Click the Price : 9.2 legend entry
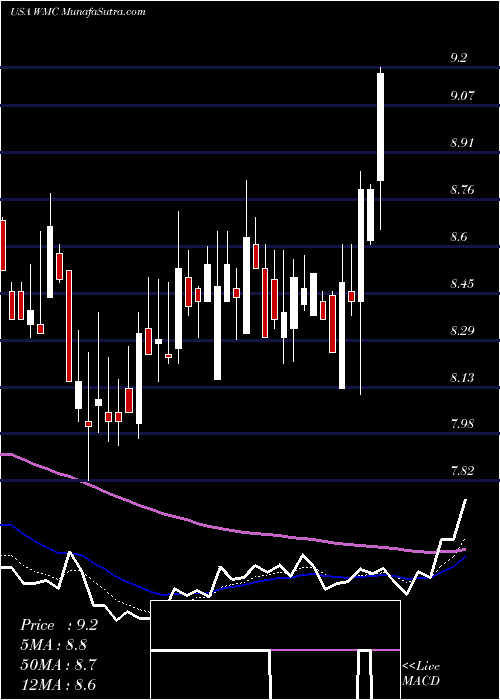 coord(58,625)
